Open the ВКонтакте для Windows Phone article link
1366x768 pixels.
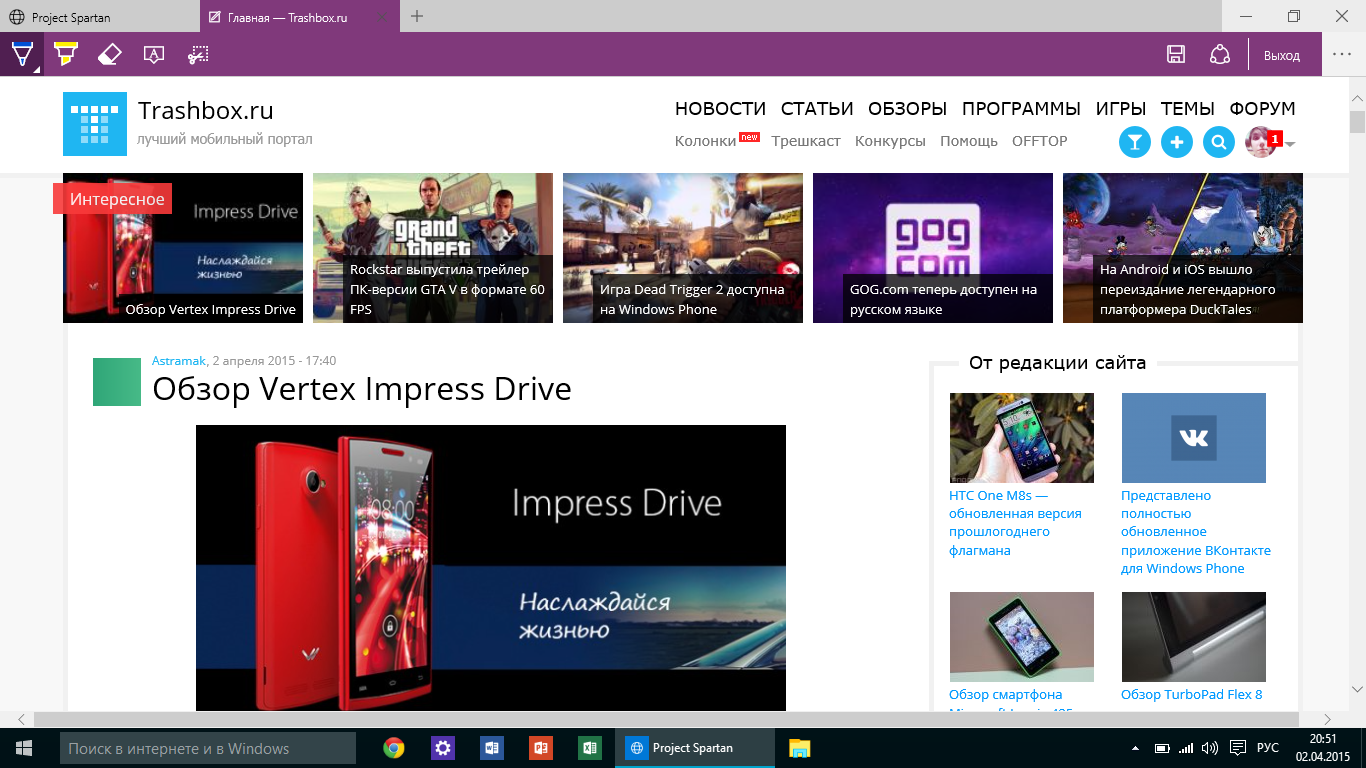pyautogui.click(x=1196, y=532)
